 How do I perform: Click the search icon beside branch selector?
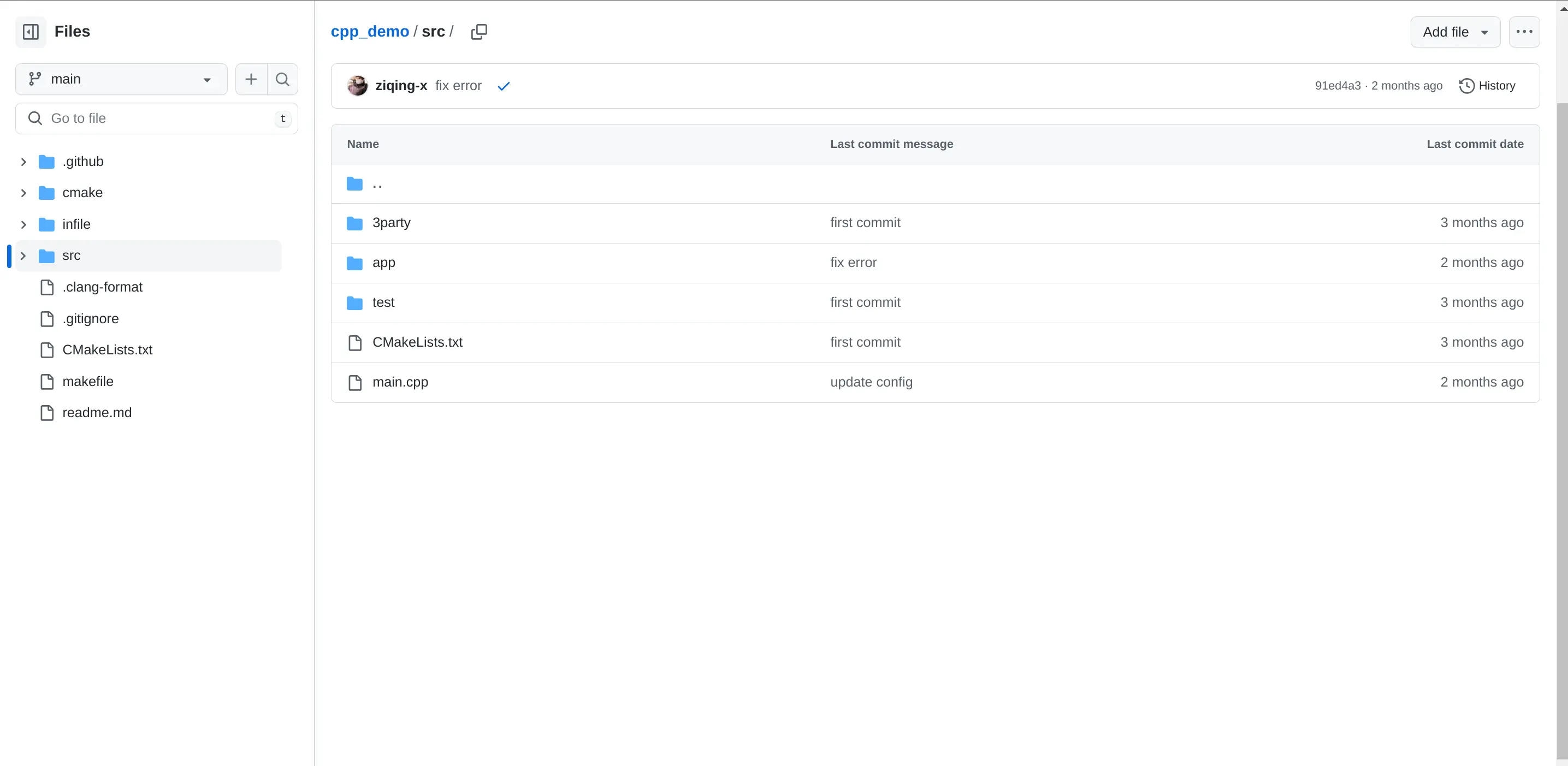click(282, 79)
